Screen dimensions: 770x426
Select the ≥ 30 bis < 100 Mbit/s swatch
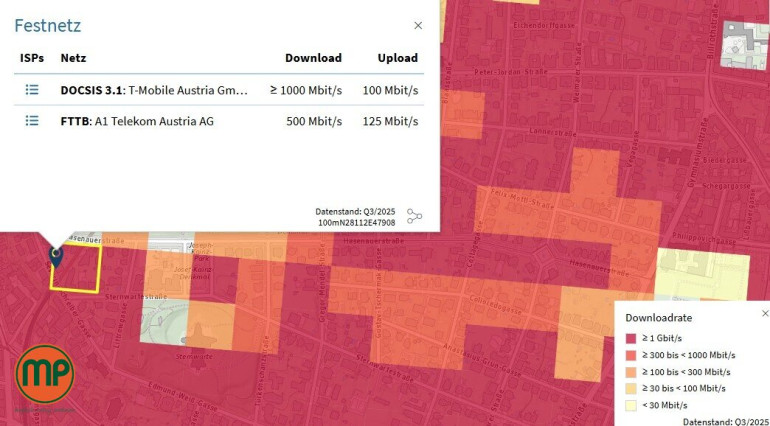[x=631, y=388]
